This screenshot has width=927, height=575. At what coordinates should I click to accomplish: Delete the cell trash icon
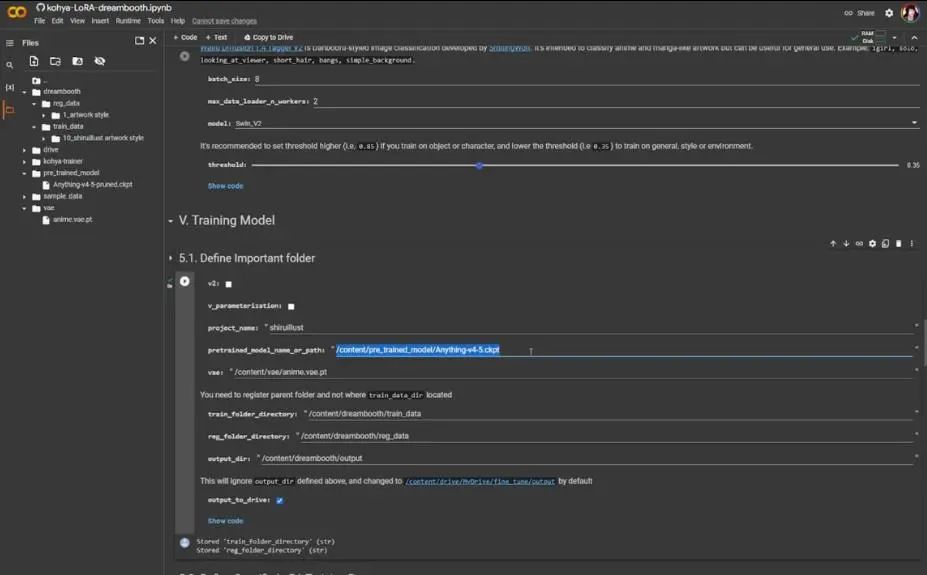click(899, 243)
